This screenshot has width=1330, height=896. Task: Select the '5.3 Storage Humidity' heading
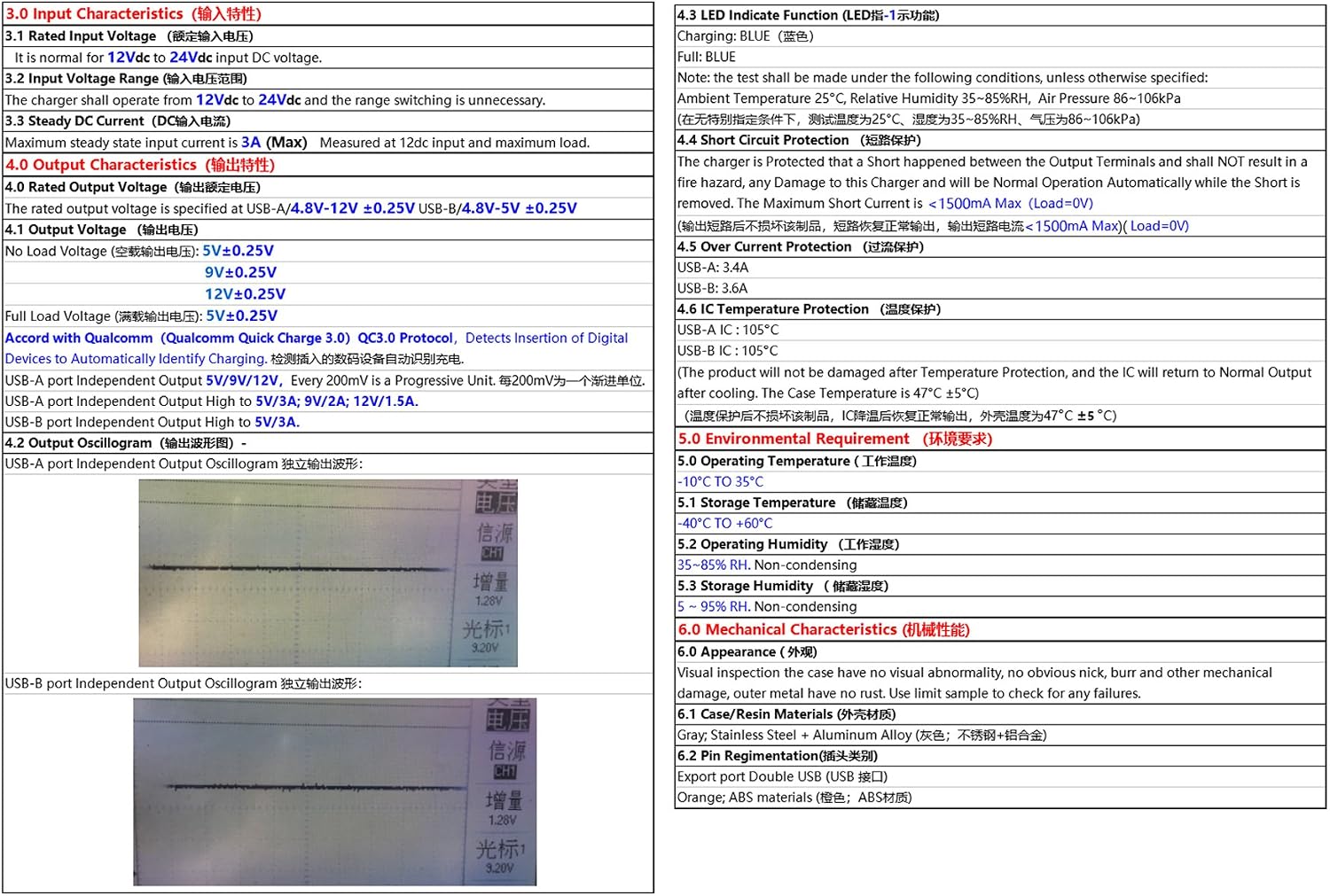click(783, 586)
